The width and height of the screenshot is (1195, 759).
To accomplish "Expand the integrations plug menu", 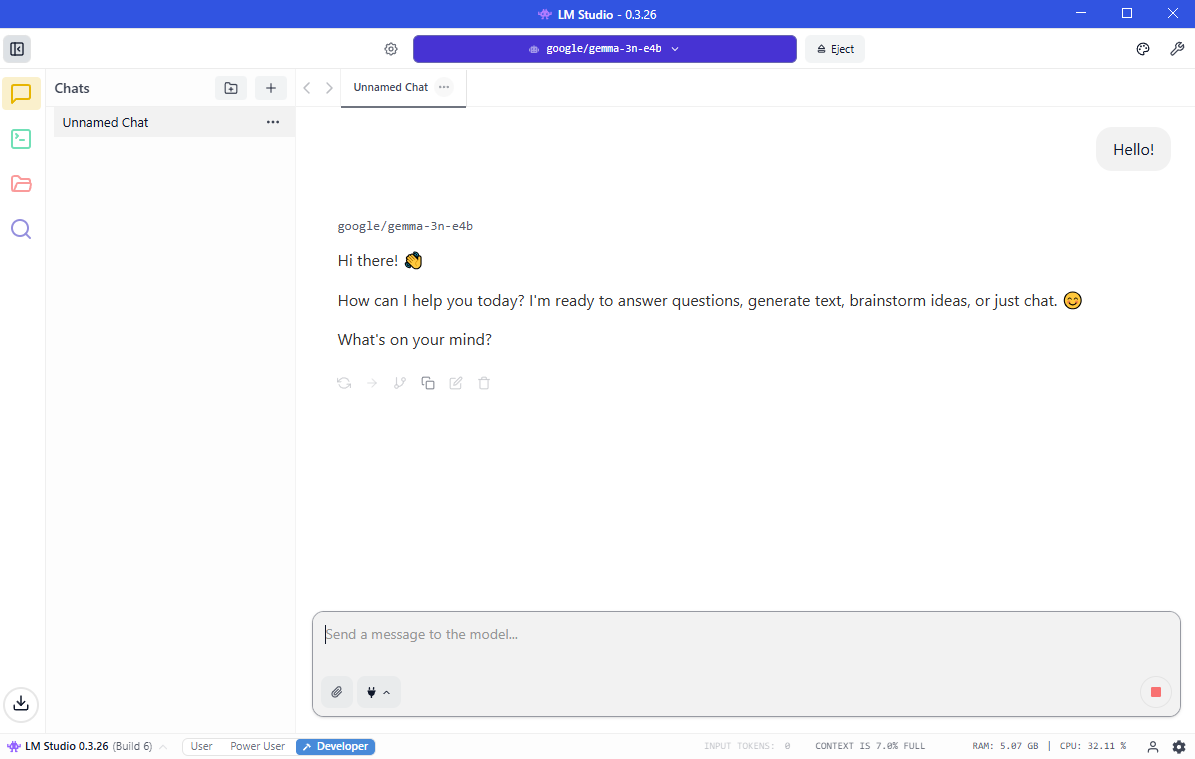I will pyautogui.click(x=379, y=692).
